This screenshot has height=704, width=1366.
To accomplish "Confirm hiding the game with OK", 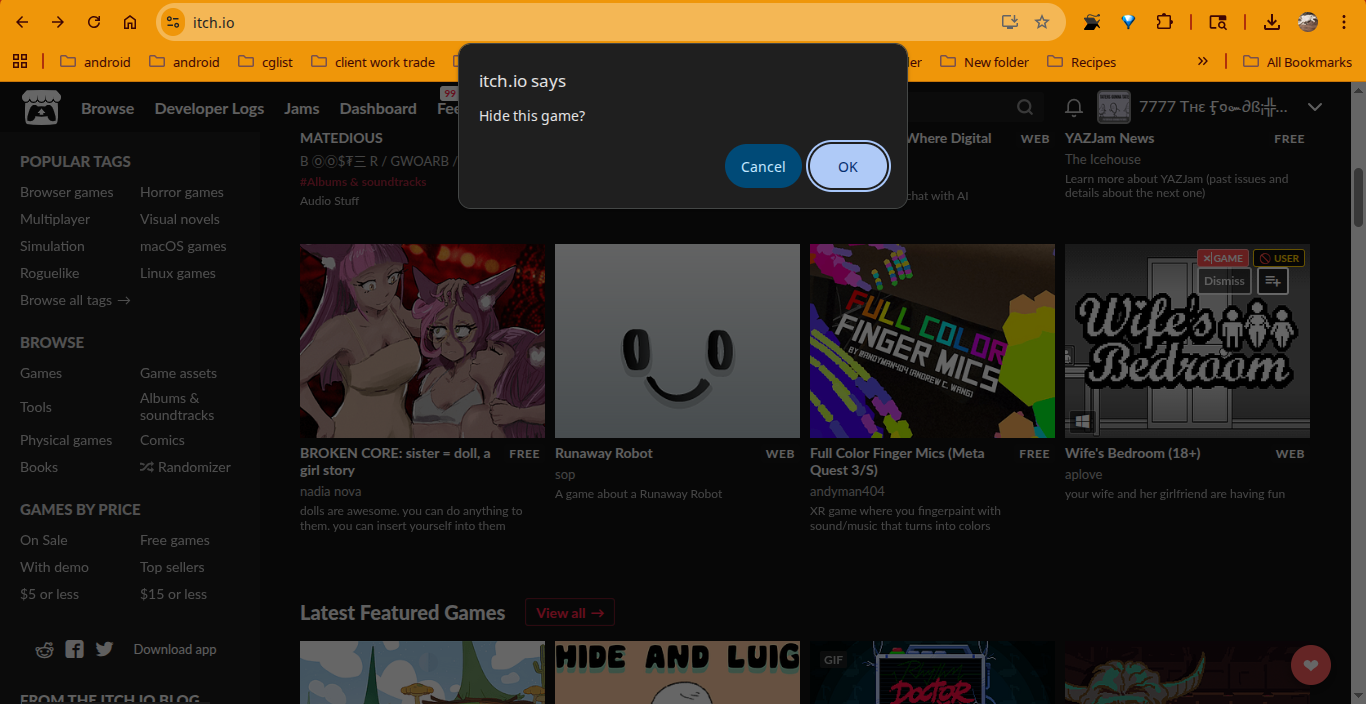I will (848, 166).
